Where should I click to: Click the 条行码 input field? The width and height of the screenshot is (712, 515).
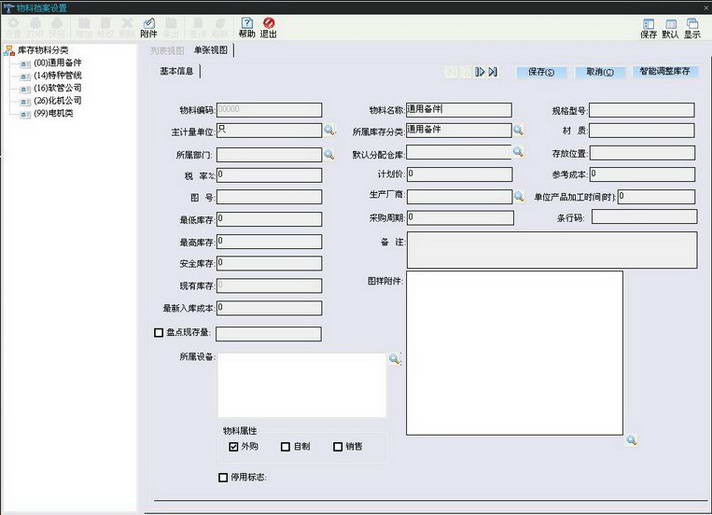(644, 217)
